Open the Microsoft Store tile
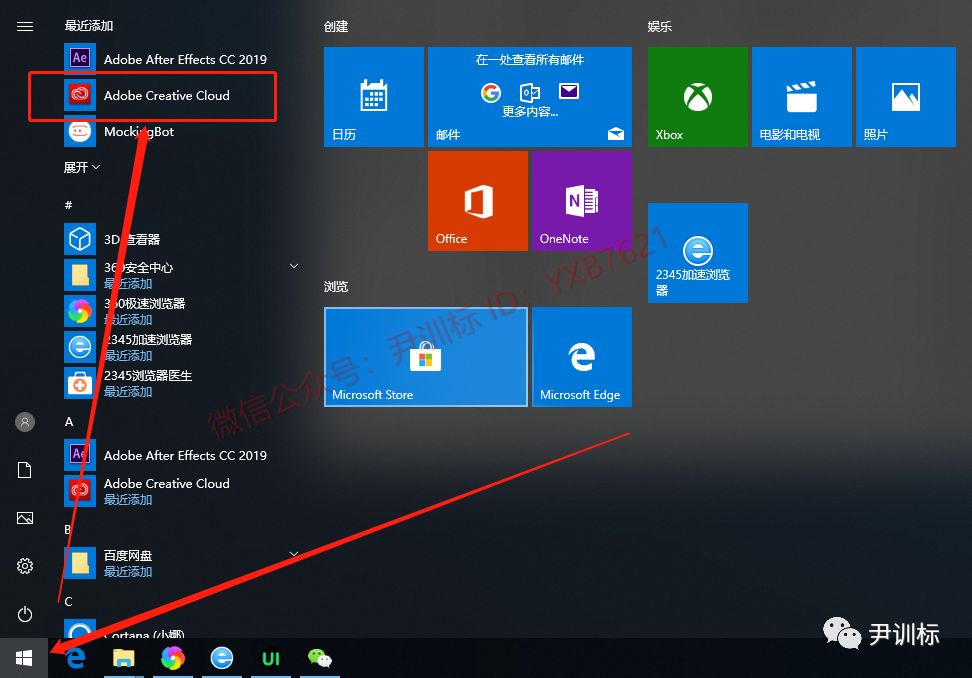The height and width of the screenshot is (678, 972). coord(426,357)
